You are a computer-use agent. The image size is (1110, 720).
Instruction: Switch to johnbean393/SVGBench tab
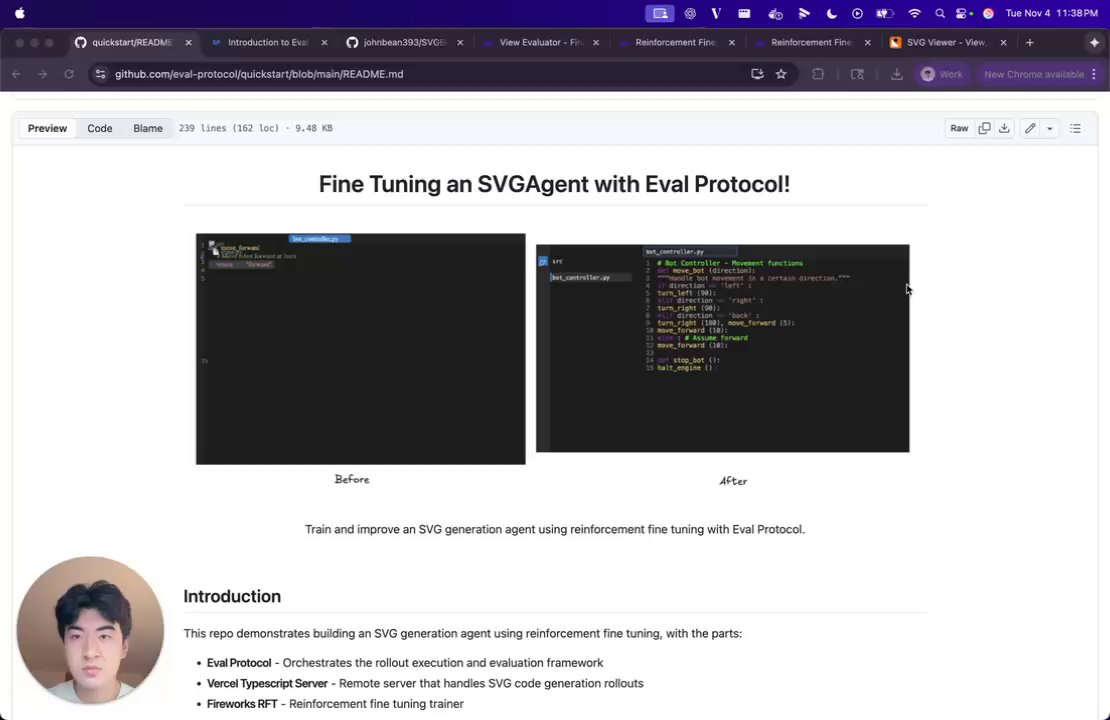click(x=404, y=42)
